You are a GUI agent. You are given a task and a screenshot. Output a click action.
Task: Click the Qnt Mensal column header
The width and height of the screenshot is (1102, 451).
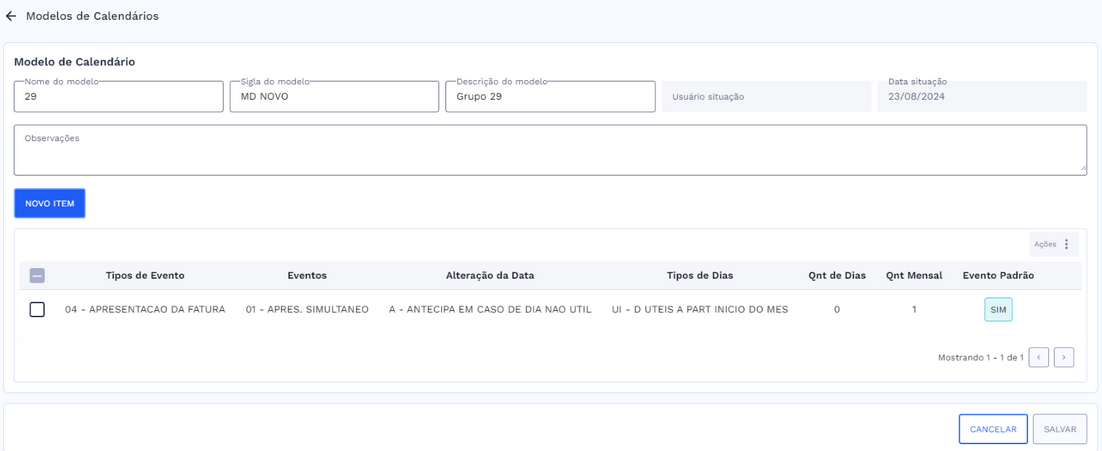pos(913,276)
